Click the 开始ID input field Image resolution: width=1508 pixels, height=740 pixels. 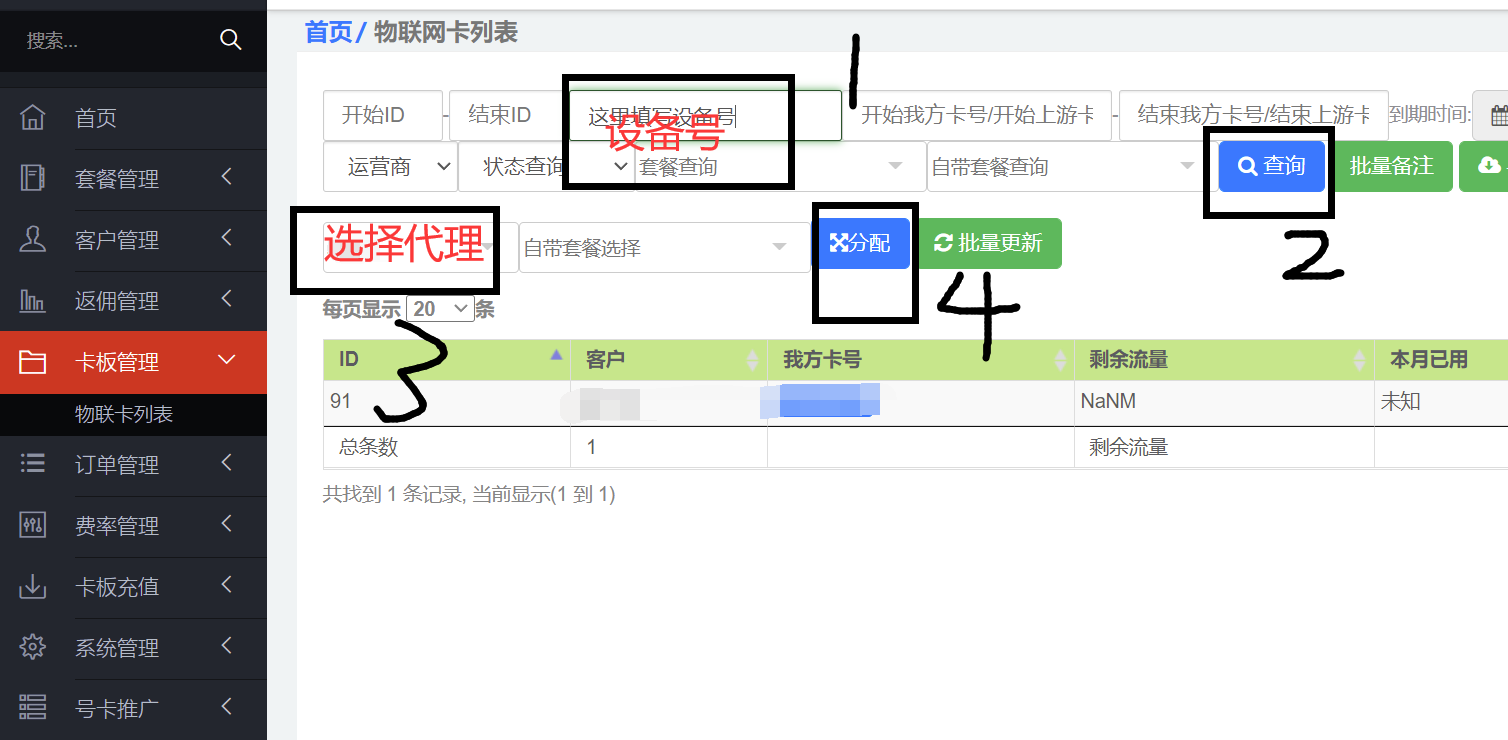(382, 116)
